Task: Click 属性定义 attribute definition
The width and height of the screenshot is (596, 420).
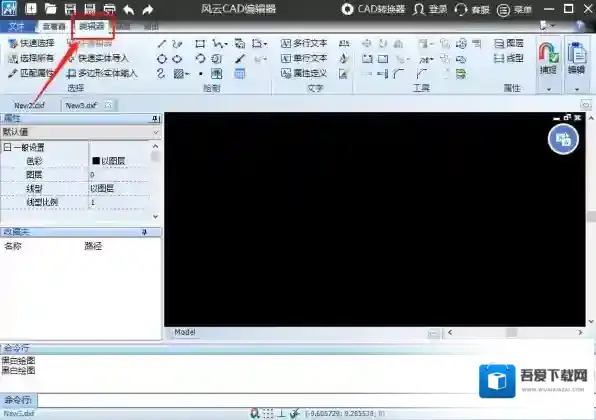Action: click(x=304, y=73)
